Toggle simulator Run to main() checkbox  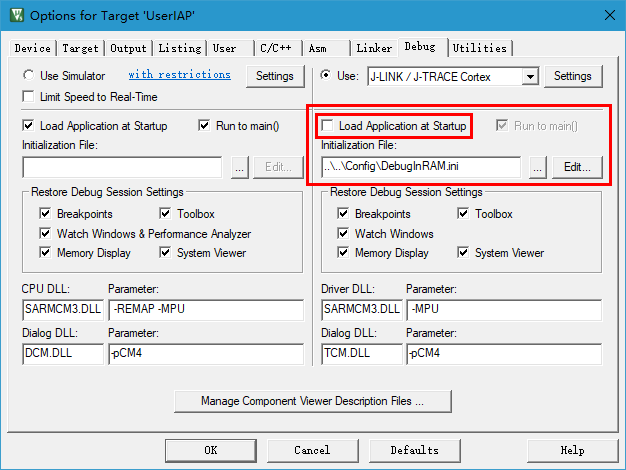[x=204, y=126]
